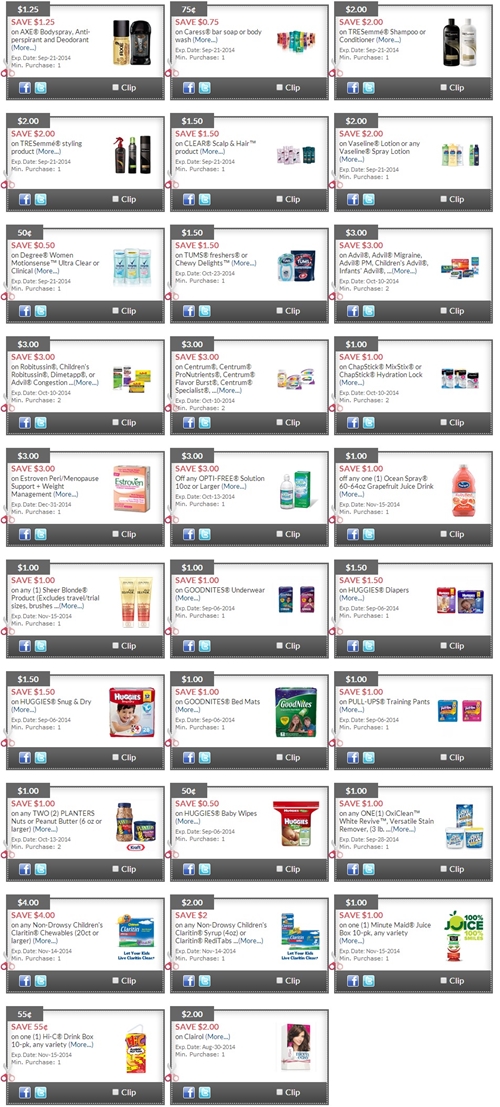Tweet the Hi-C Drink Box coupon
The height and width of the screenshot is (1107, 500).
pos(40,1091)
